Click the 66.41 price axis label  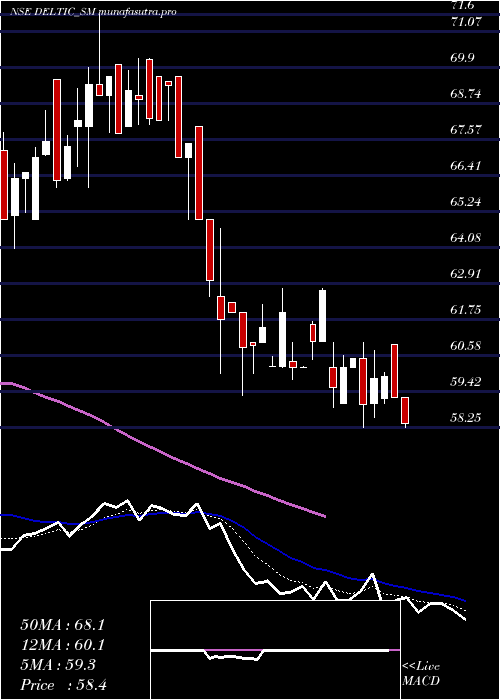click(467, 166)
